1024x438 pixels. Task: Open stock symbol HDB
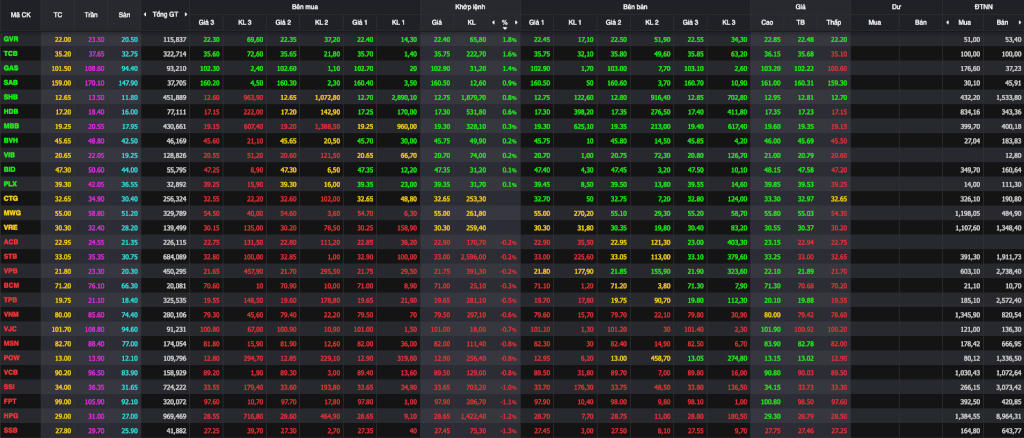click(10, 111)
